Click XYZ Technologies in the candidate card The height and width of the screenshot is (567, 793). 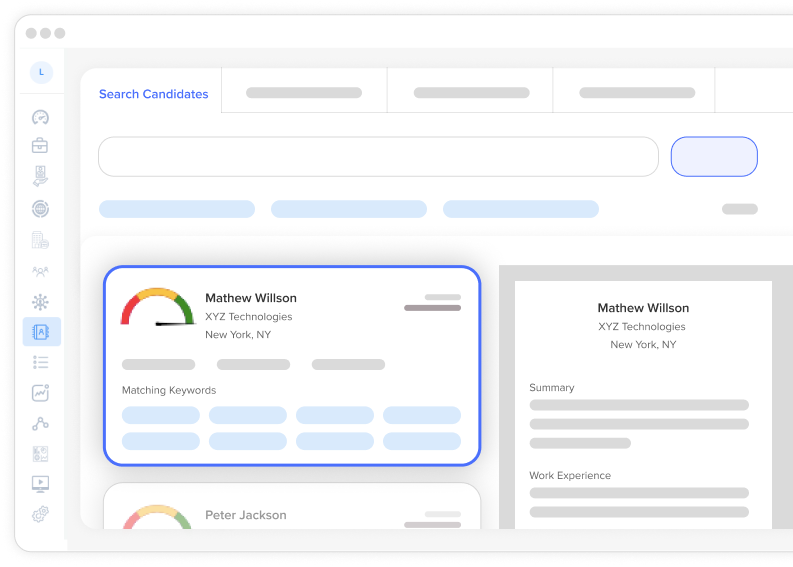(249, 317)
